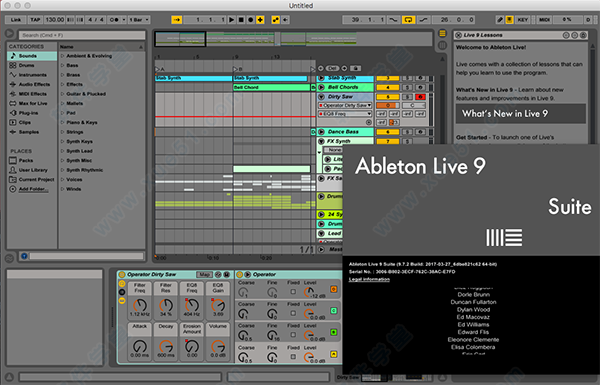Click the Punch-Out switch icon

point(423,20)
